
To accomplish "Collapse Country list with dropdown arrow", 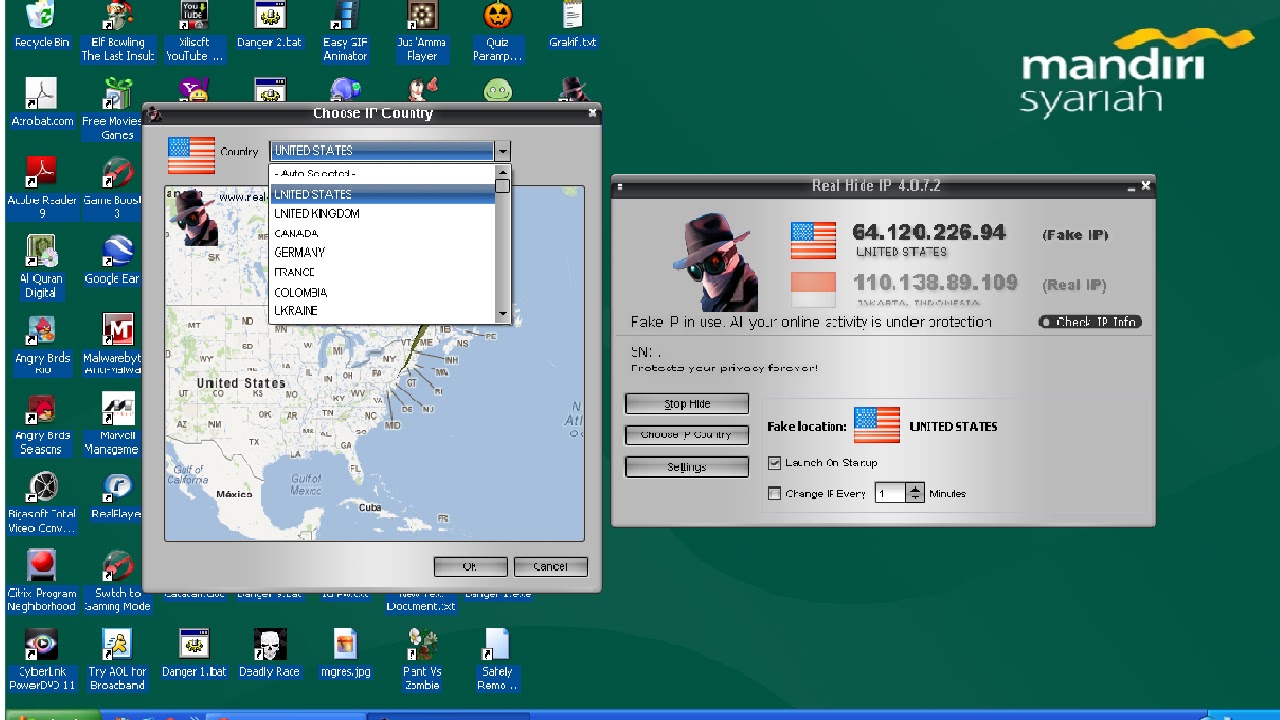I will (502, 151).
